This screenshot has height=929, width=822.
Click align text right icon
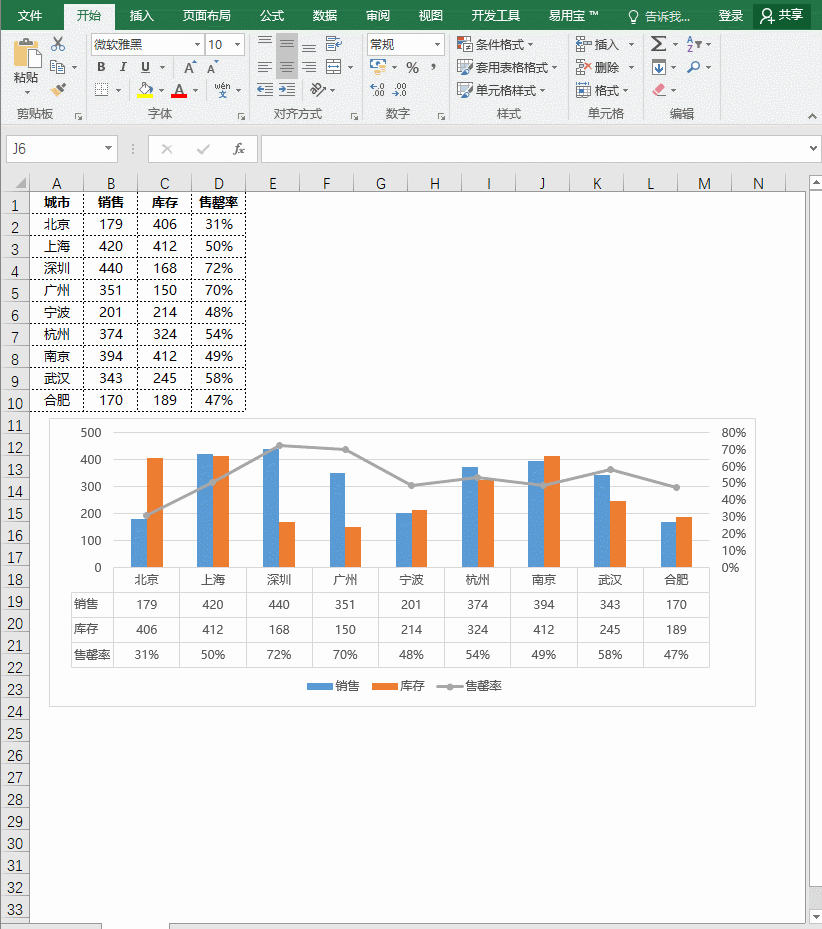tap(309, 67)
